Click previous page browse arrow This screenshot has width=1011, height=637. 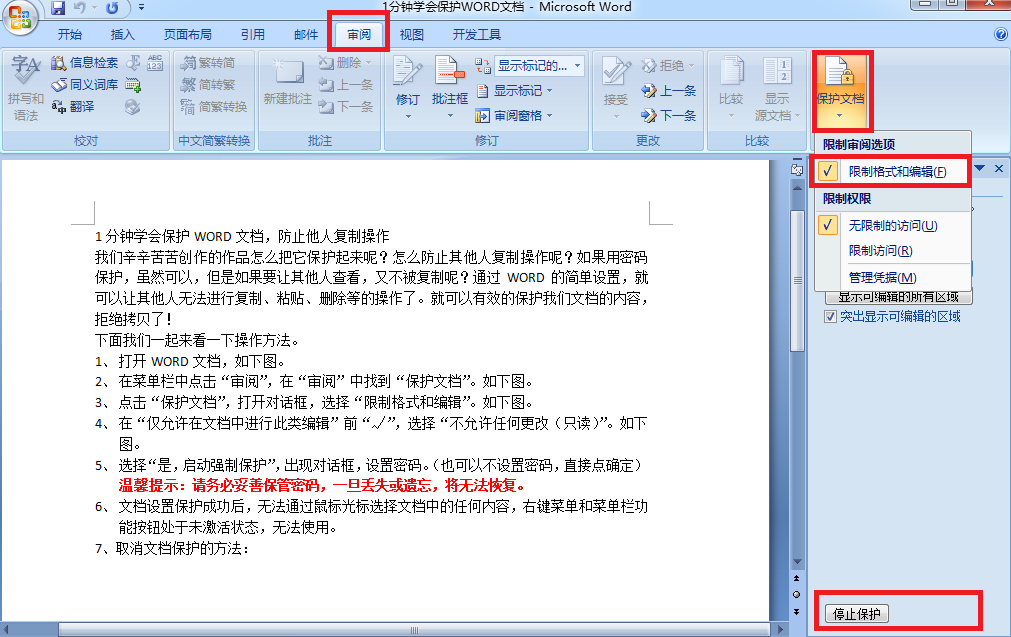pyautogui.click(x=797, y=578)
